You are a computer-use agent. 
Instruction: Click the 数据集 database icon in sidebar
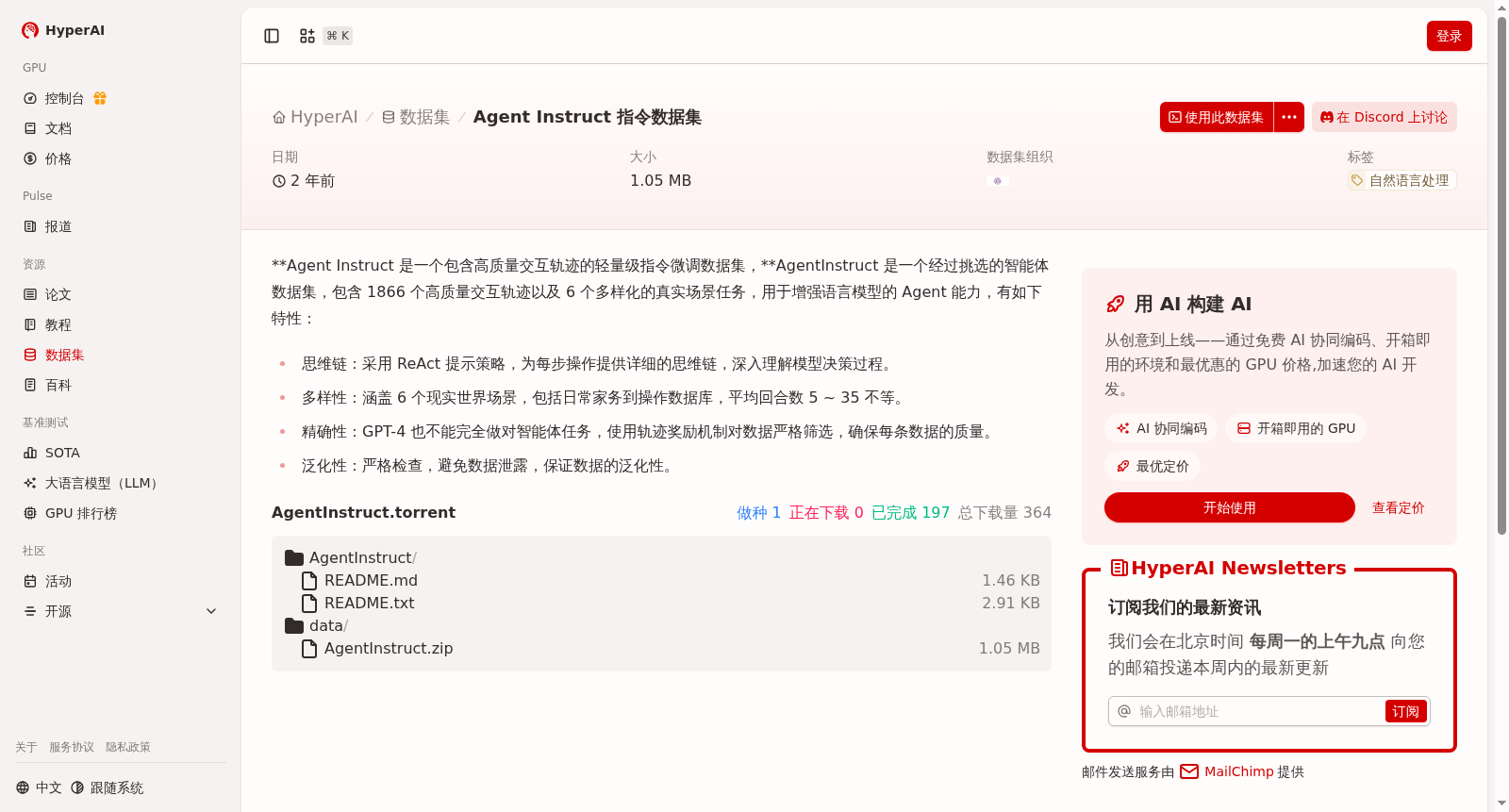(30, 355)
